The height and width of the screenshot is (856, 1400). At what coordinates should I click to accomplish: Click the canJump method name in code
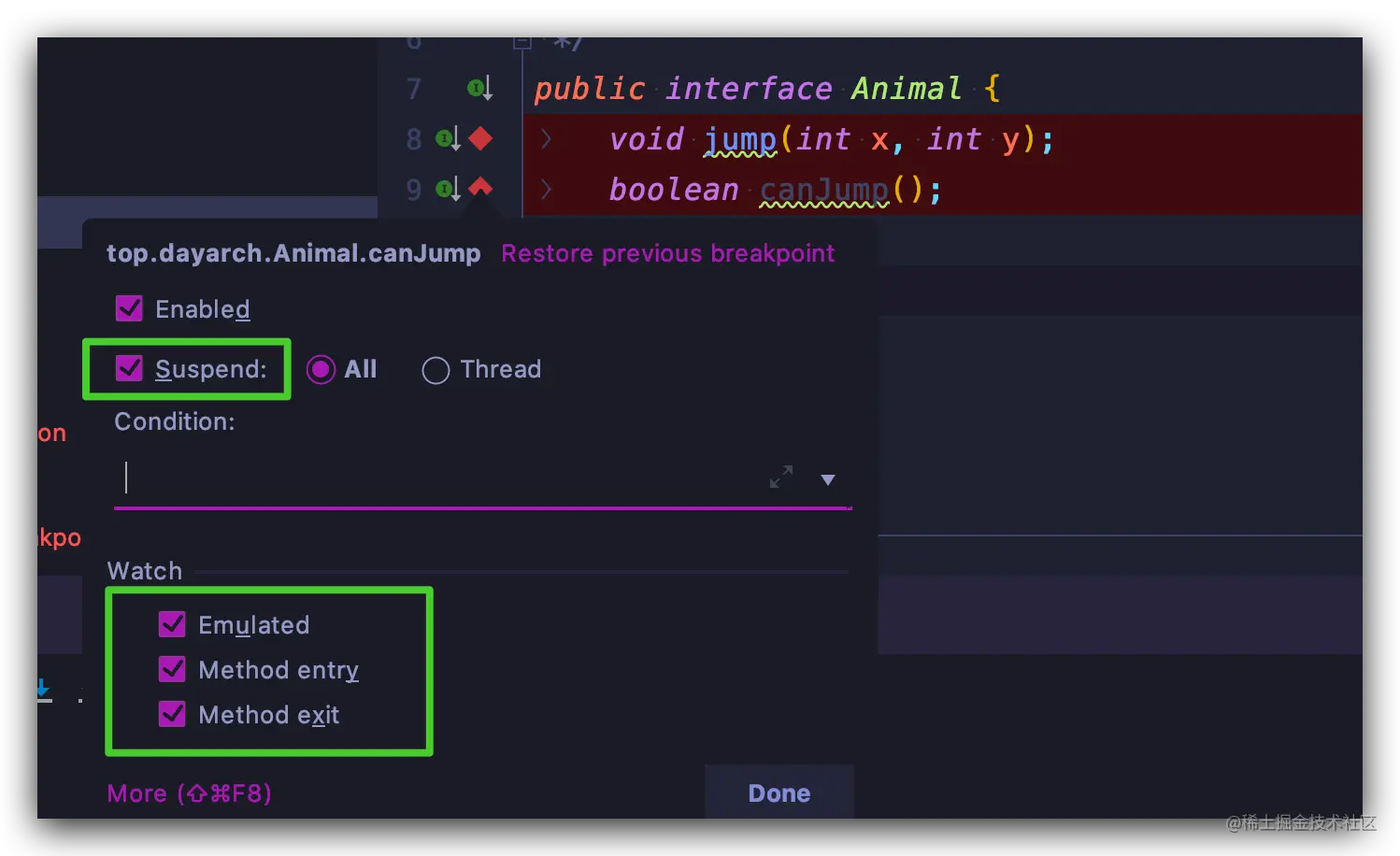click(x=824, y=190)
